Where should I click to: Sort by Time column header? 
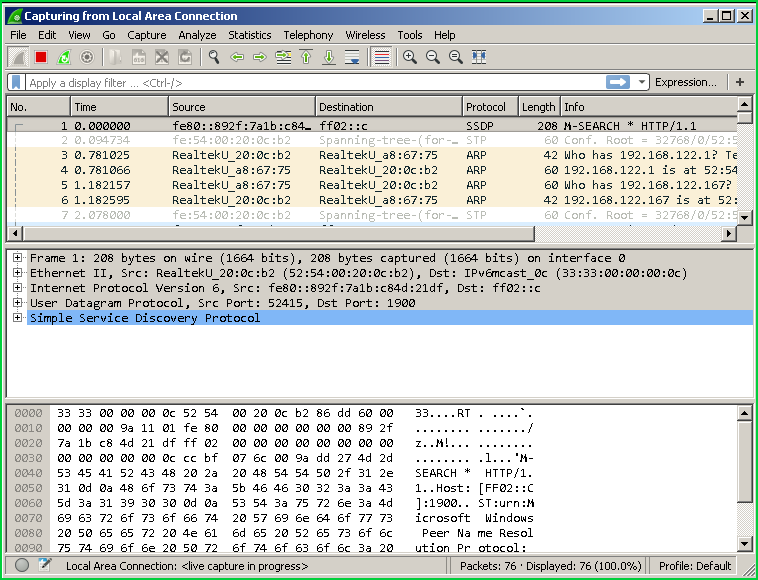120,107
